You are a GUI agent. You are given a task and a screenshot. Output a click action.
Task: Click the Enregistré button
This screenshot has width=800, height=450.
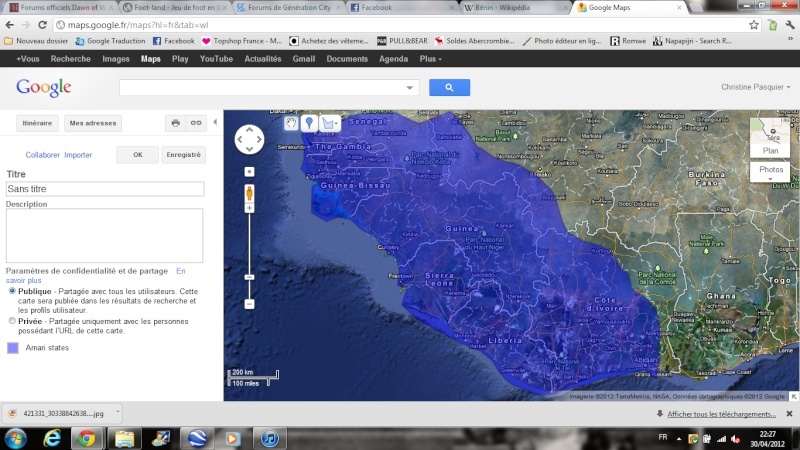click(184, 155)
